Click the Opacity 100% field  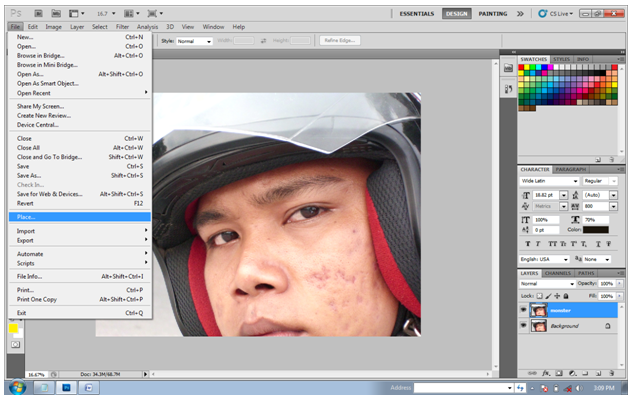coord(607,284)
